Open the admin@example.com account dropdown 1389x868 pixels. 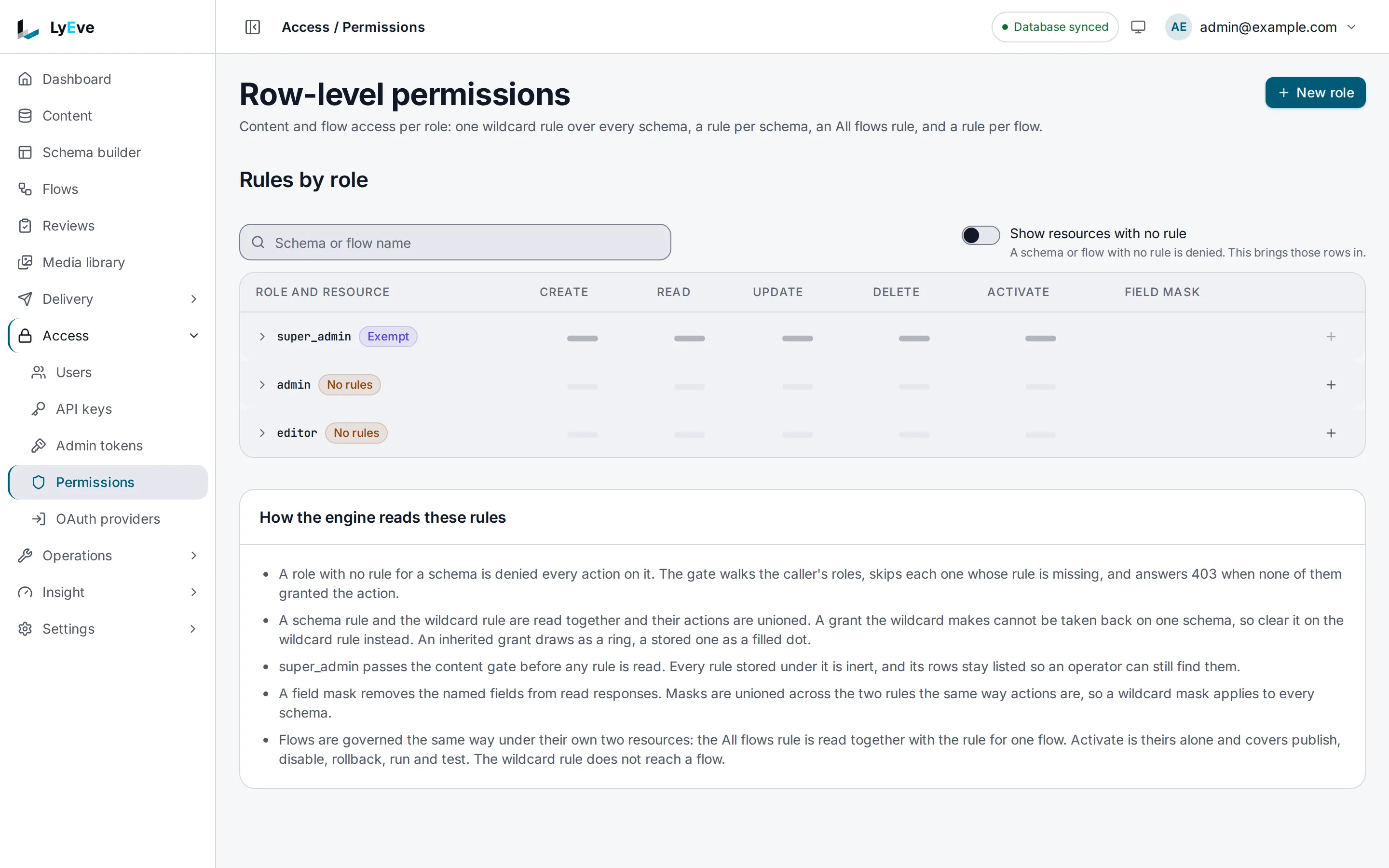click(x=1262, y=27)
